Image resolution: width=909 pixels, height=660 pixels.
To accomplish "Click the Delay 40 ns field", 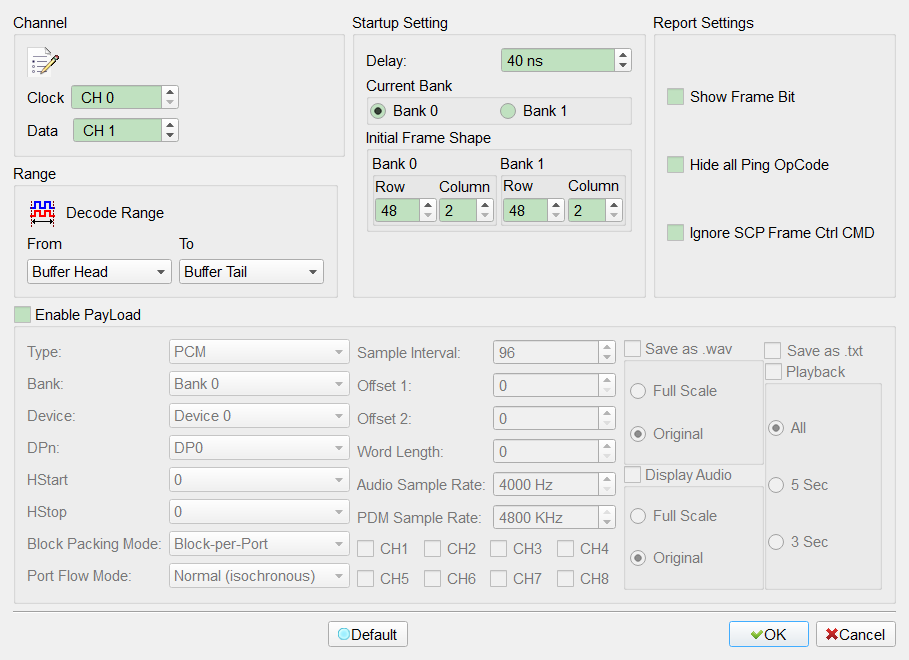I will 558,60.
